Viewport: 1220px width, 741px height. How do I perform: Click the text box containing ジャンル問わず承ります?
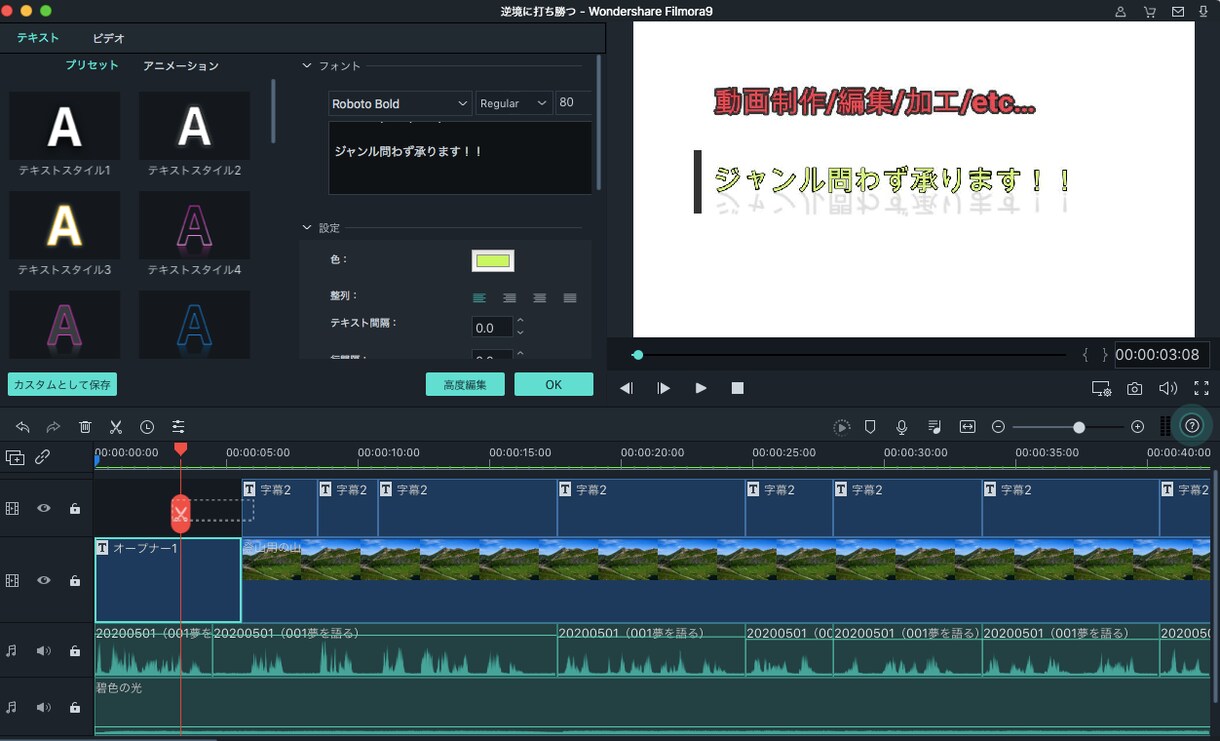(460, 158)
